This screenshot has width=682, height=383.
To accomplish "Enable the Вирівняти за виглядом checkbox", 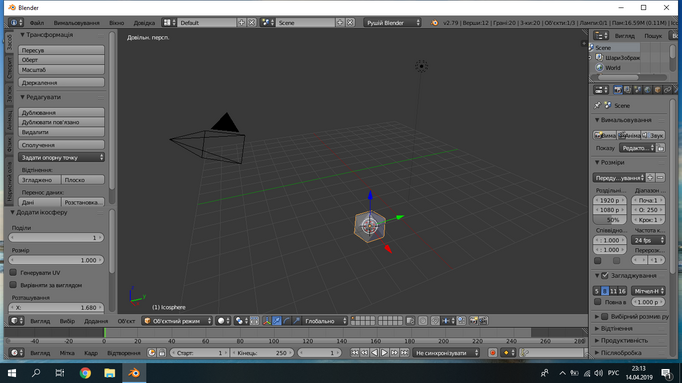I will click(13, 285).
